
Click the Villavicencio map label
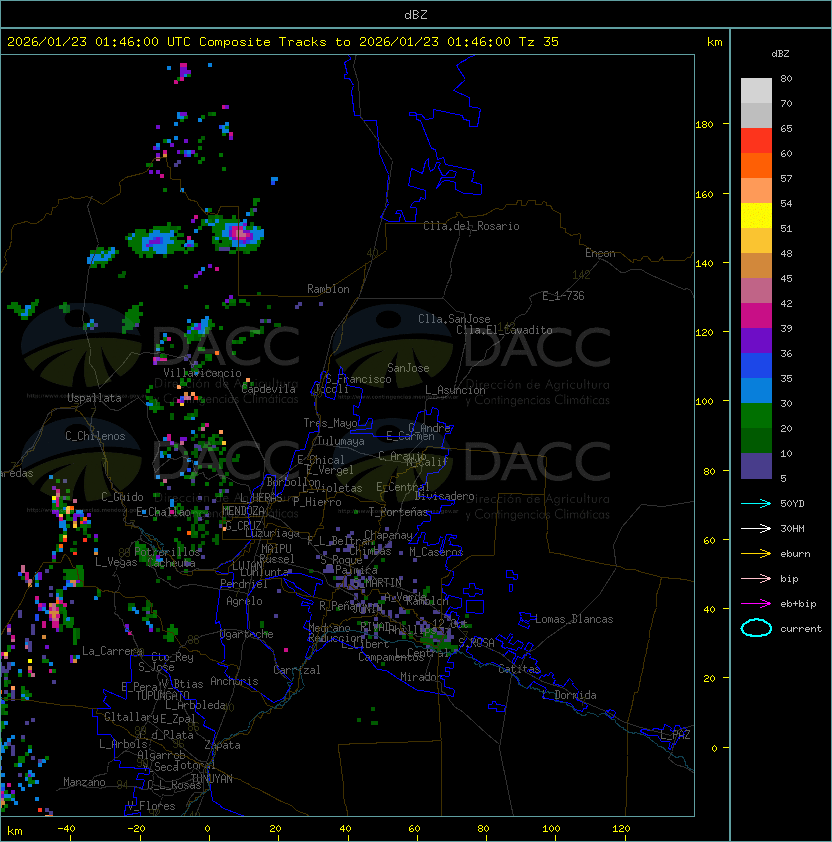tap(202, 373)
